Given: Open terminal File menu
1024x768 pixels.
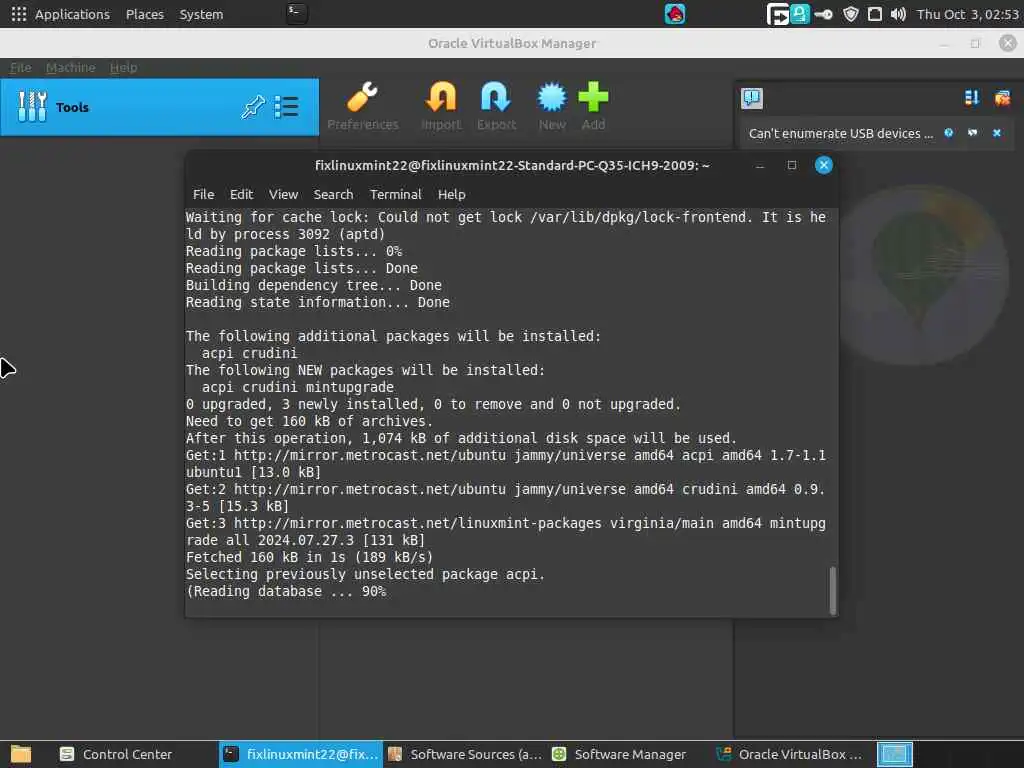Looking at the screenshot, I should click(203, 194).
